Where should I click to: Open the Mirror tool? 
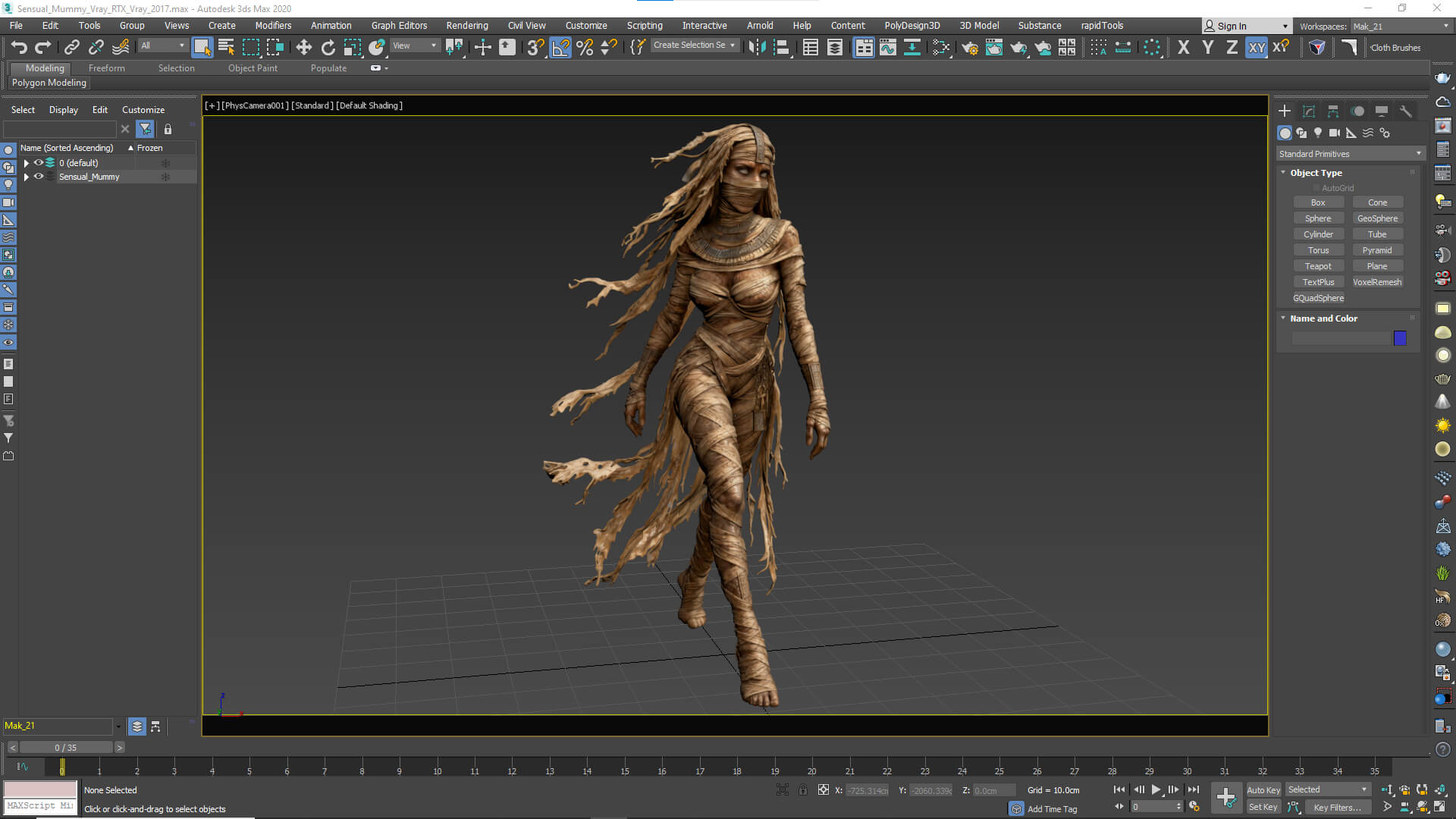(x=756, y=47)
